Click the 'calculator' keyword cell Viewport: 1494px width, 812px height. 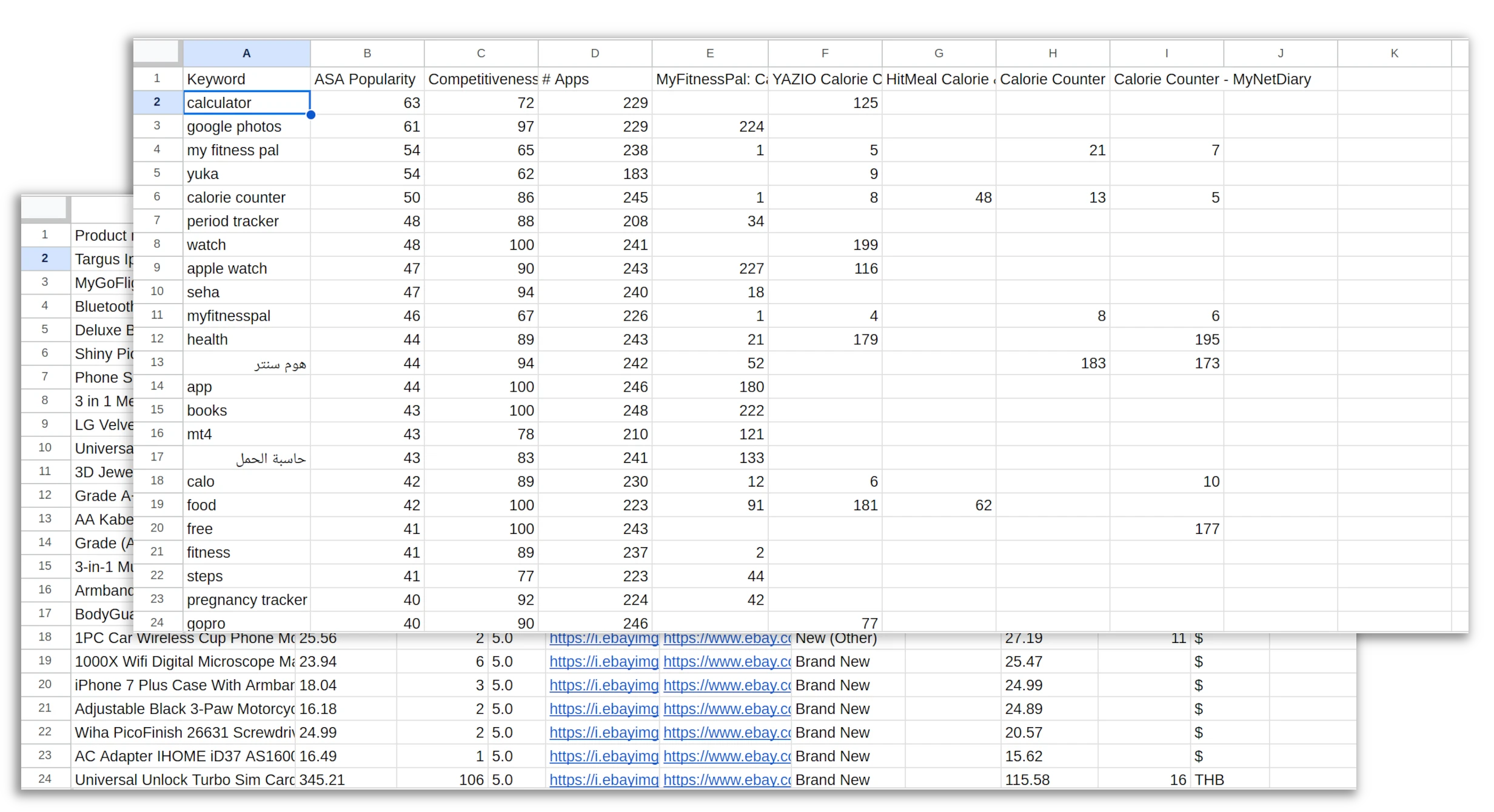tap(246, 102)
